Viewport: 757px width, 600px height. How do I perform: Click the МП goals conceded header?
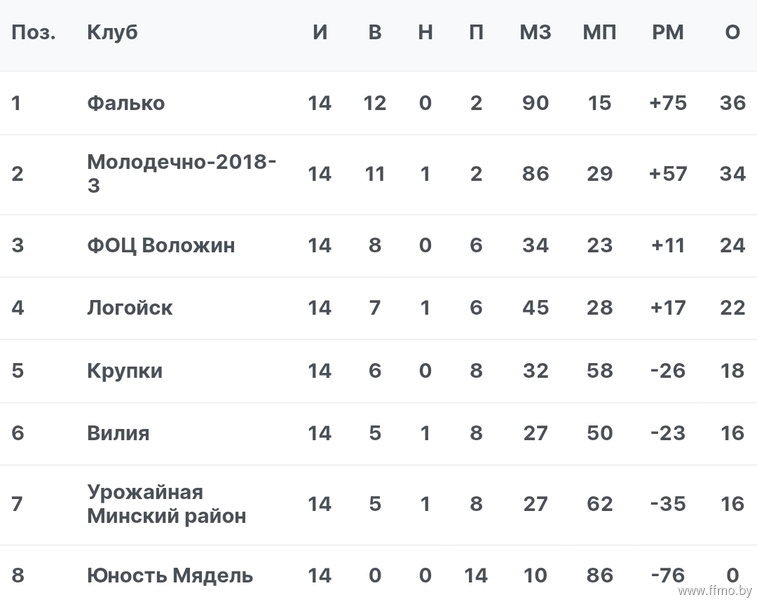click(x=599, y=32)
